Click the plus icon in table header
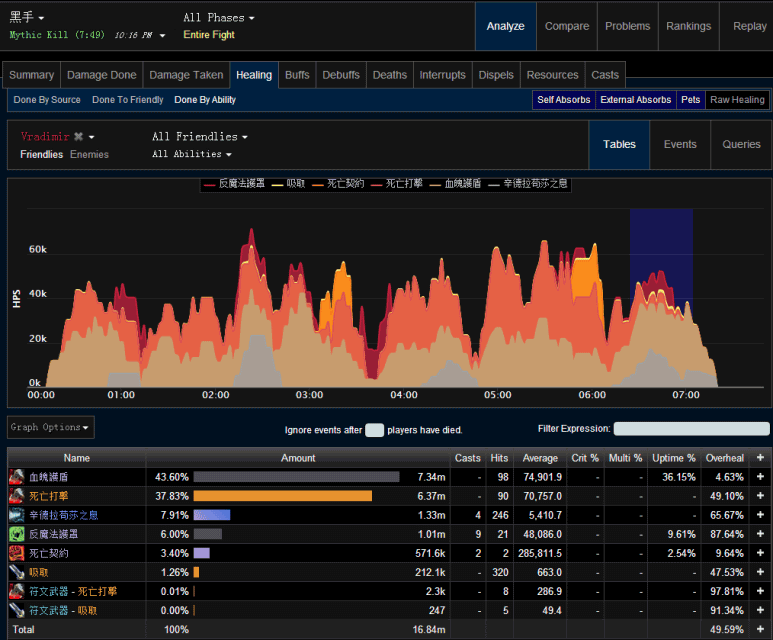773x640 pixels. (760, 458)
